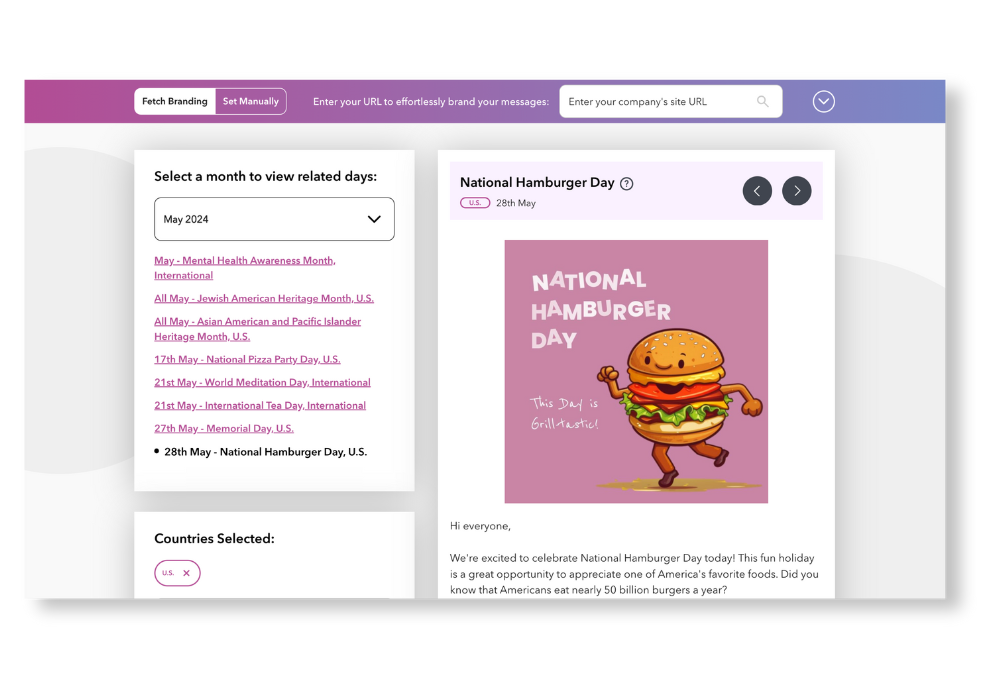Image resolution: width=1000 pixels, height=700 pixels.
Task: Remove the U.S. country chip with the x
Action: 186,573
